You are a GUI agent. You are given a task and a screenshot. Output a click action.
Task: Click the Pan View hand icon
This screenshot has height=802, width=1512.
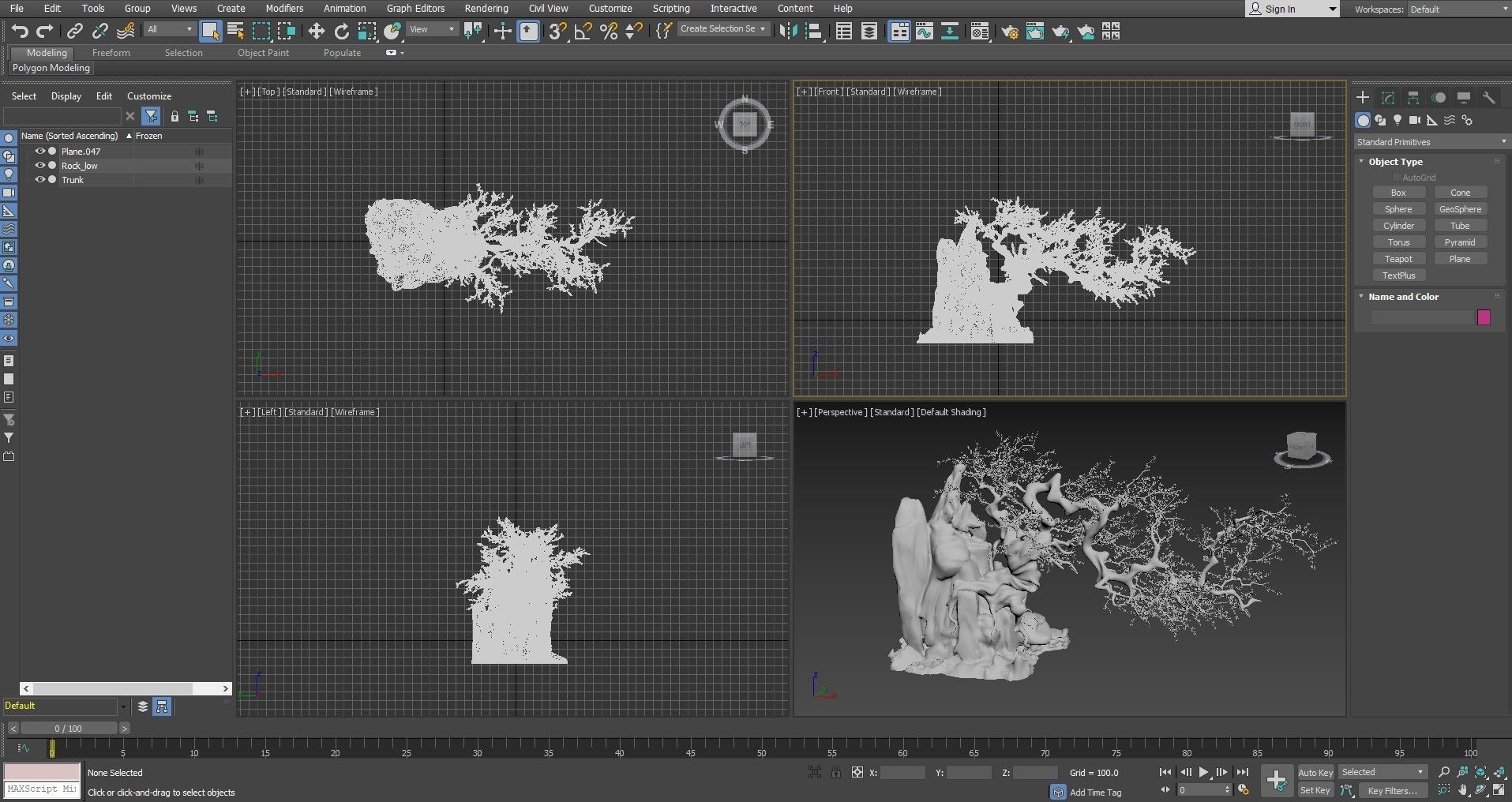coord(1463,789)
